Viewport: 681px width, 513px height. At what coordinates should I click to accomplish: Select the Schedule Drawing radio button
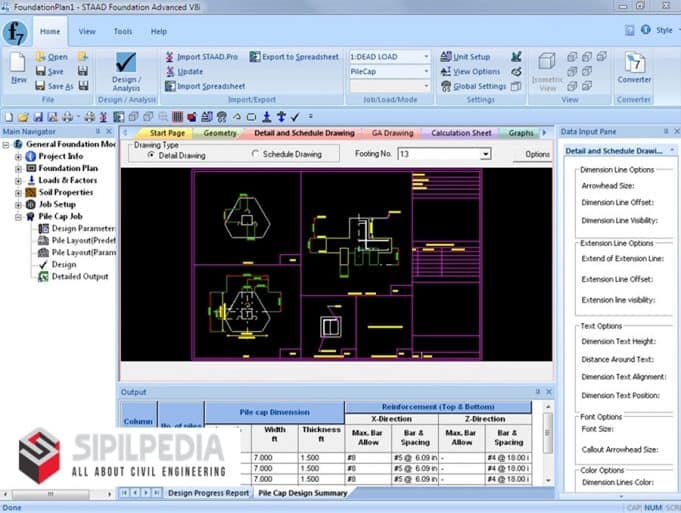(x=254, y=155)
